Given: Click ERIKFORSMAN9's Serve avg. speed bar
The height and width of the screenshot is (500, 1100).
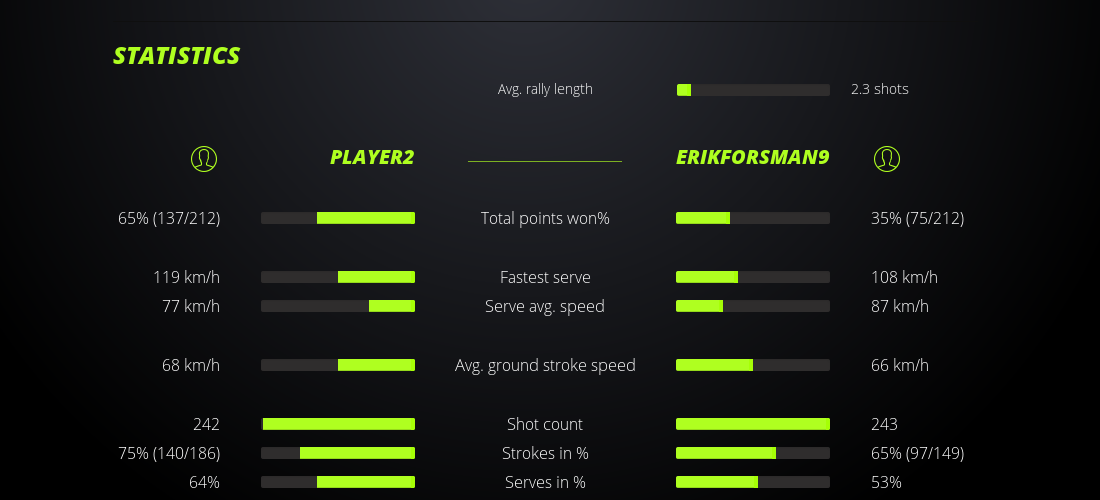Looking at the screenshot, I should pyautogui.click(x=753, y=306).
